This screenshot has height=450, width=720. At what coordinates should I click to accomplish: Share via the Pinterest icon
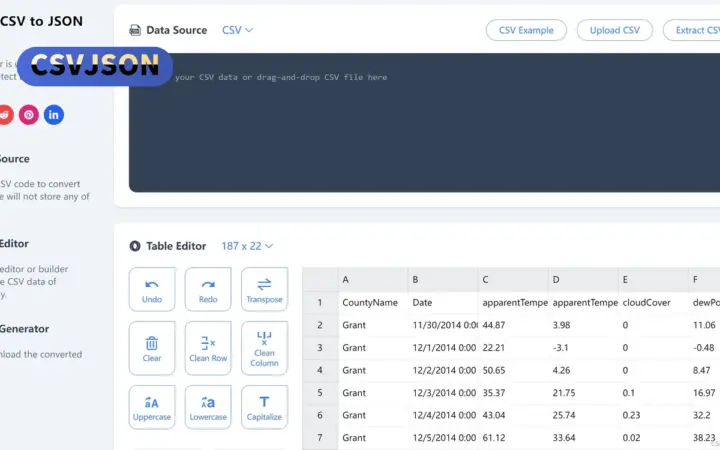28,115
